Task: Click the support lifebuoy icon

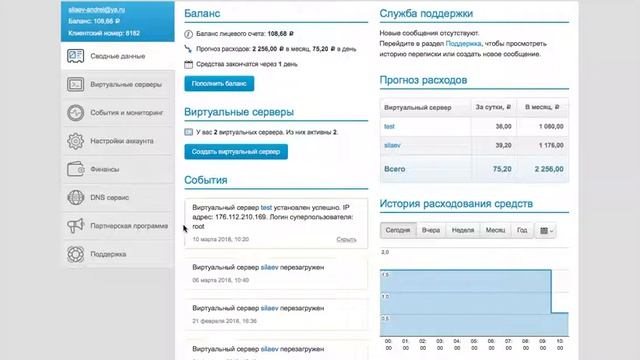Action: coord(76,254)
